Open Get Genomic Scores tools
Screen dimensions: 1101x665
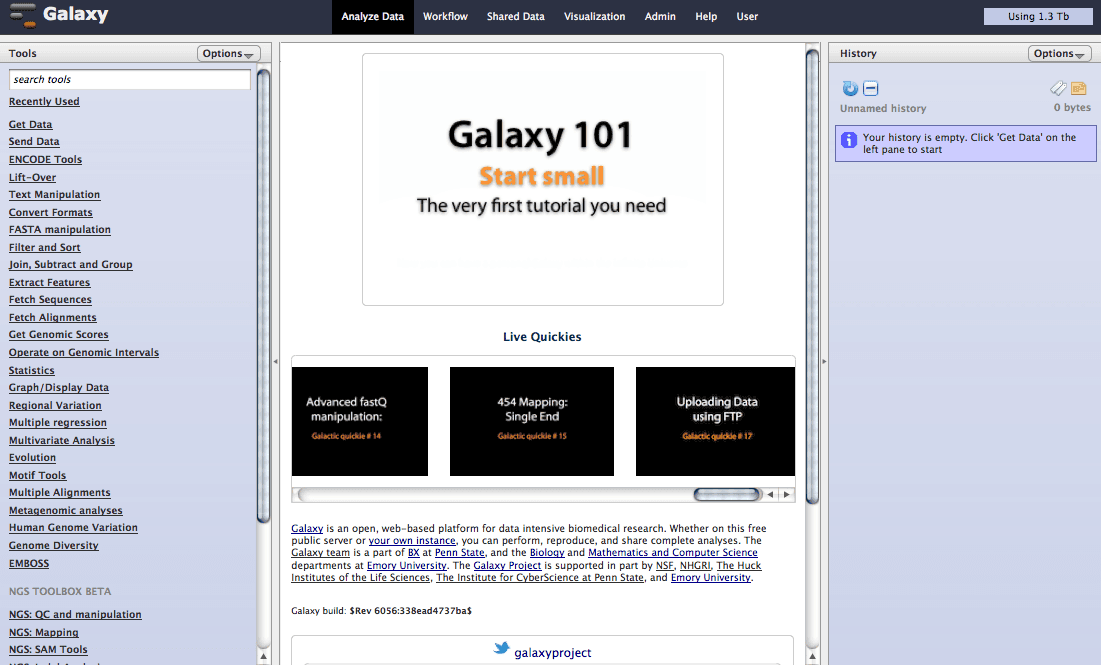(x=59, y=335)
